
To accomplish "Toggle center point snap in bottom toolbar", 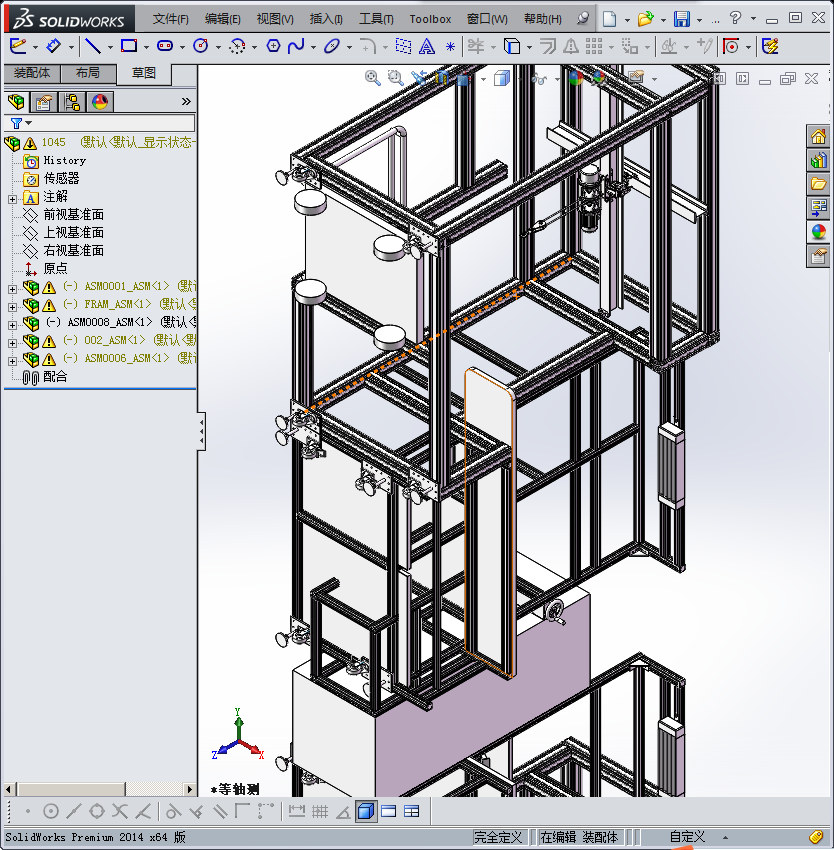I will 51,811.
